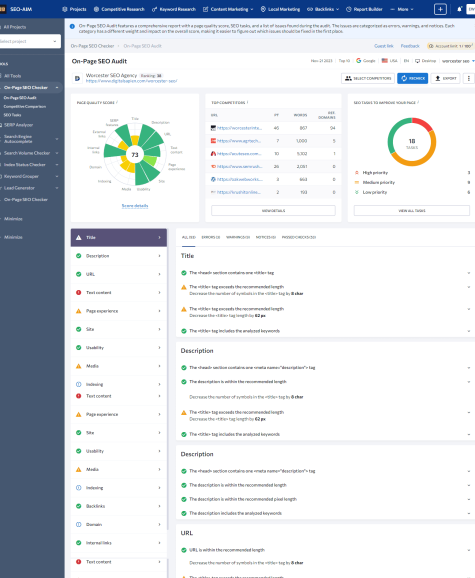This screenshot has height=578, width=475.
Task: Click the Low priority icon
Action: click(x=357, y=192)
